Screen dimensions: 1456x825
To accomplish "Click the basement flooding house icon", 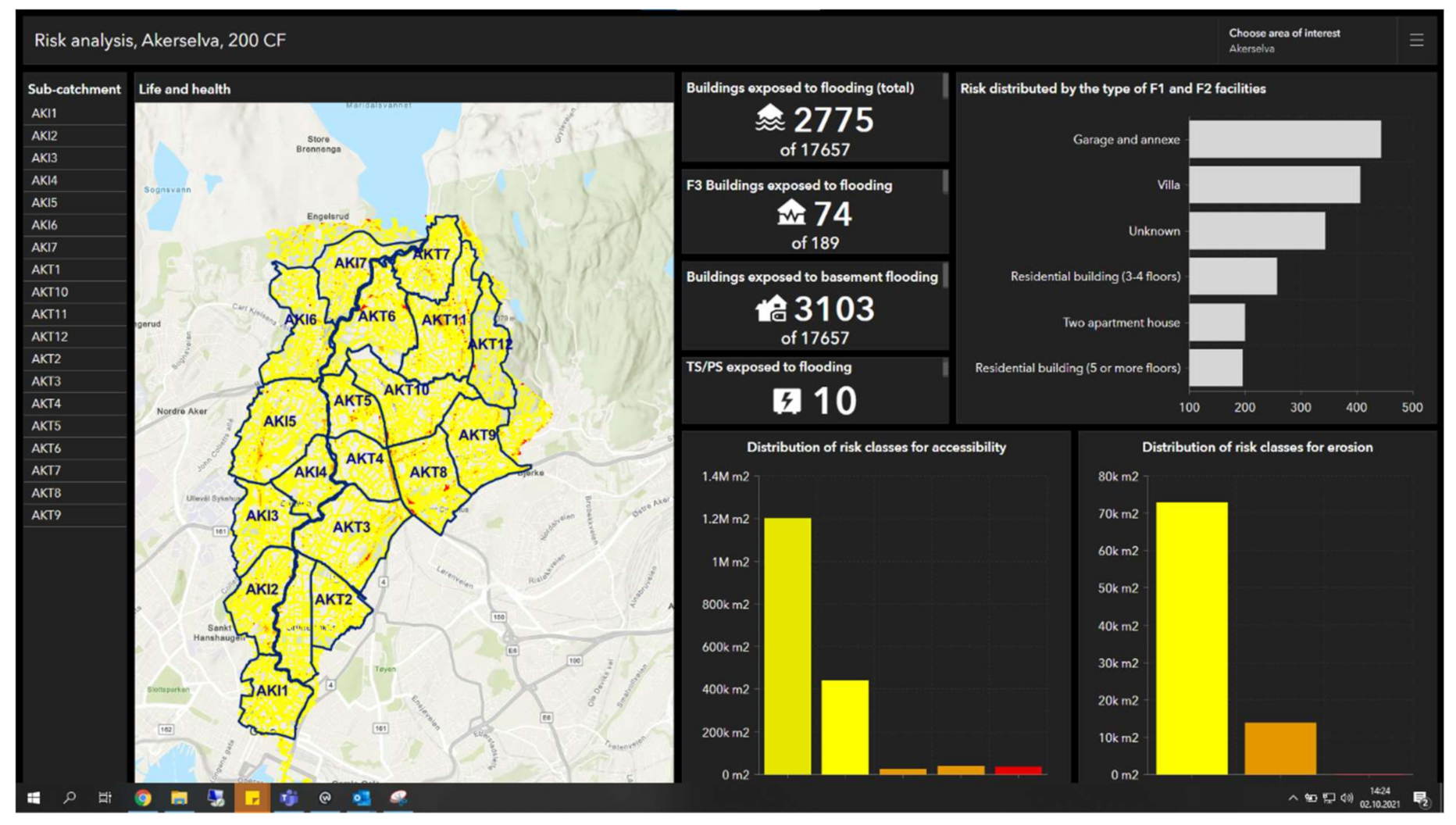I will point(771,309).
